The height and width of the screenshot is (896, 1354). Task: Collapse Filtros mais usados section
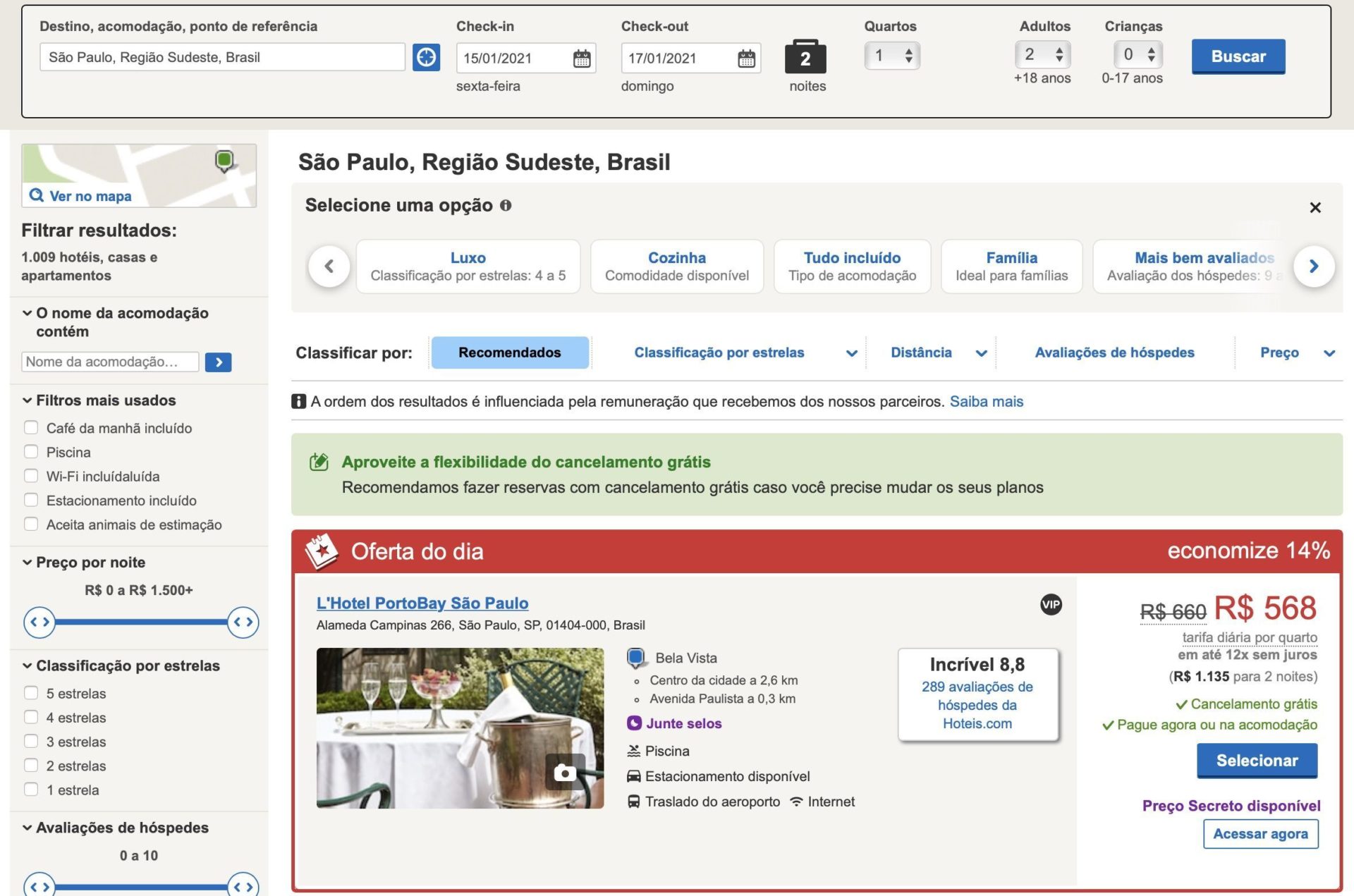click(x=27, y=400)
